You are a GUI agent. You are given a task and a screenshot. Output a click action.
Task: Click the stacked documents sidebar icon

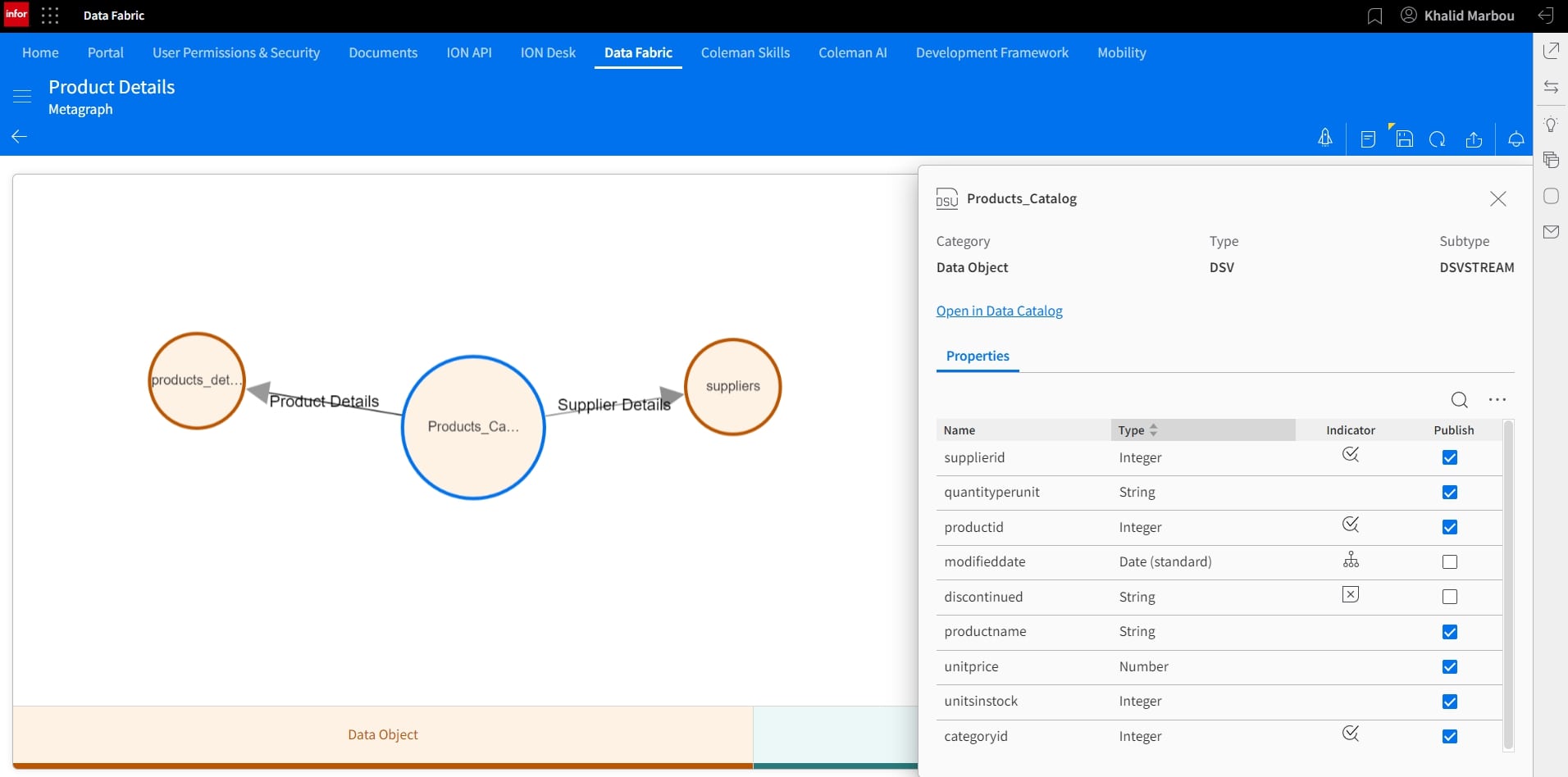(x=1551, y=159)
